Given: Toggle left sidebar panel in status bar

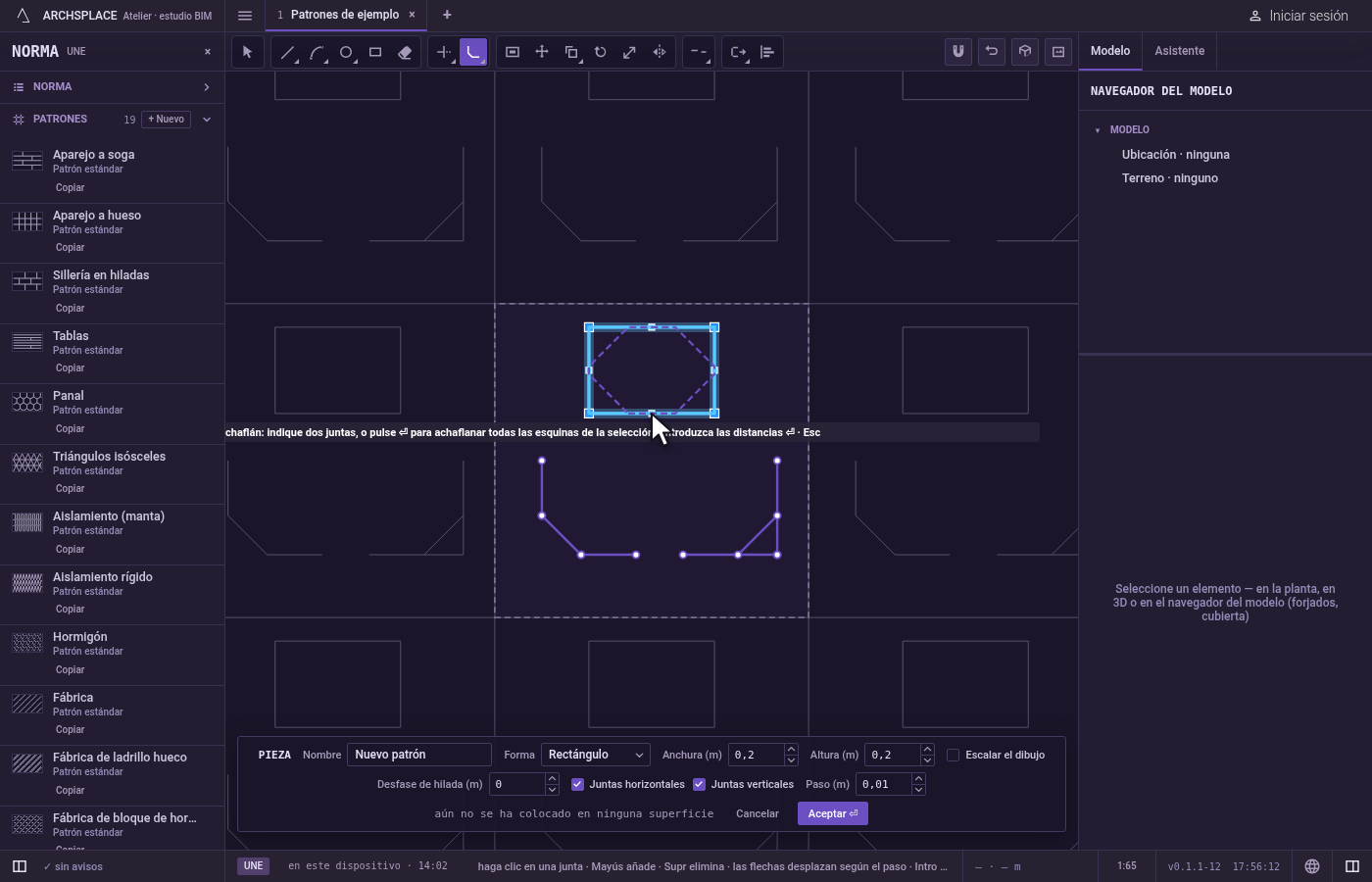Looking at the screenshot, I should 20,866.
